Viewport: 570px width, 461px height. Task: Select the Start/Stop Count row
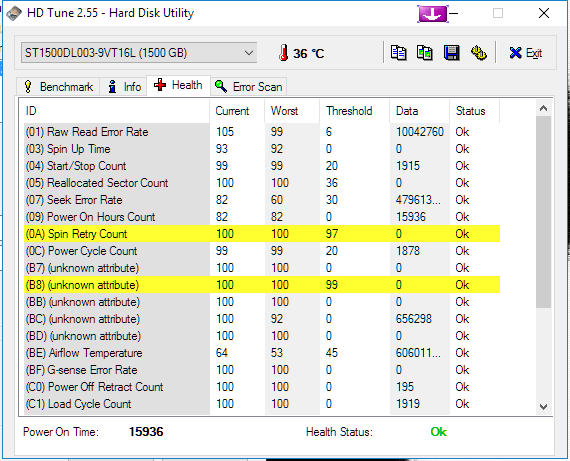262,166
